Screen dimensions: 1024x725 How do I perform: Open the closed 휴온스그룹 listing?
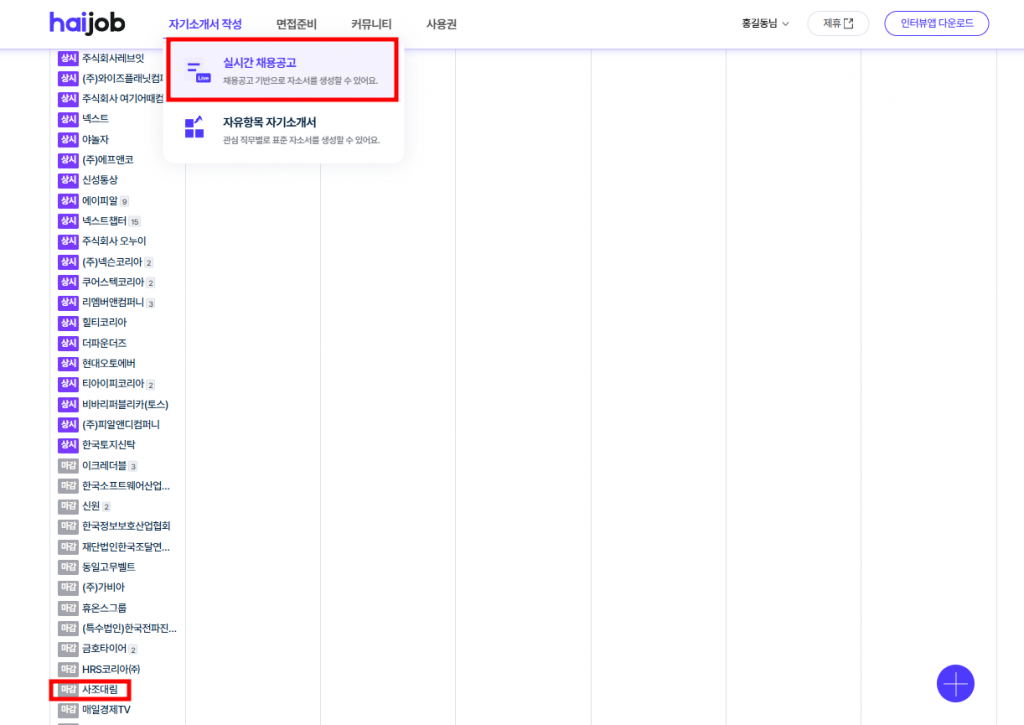[104, 608]
